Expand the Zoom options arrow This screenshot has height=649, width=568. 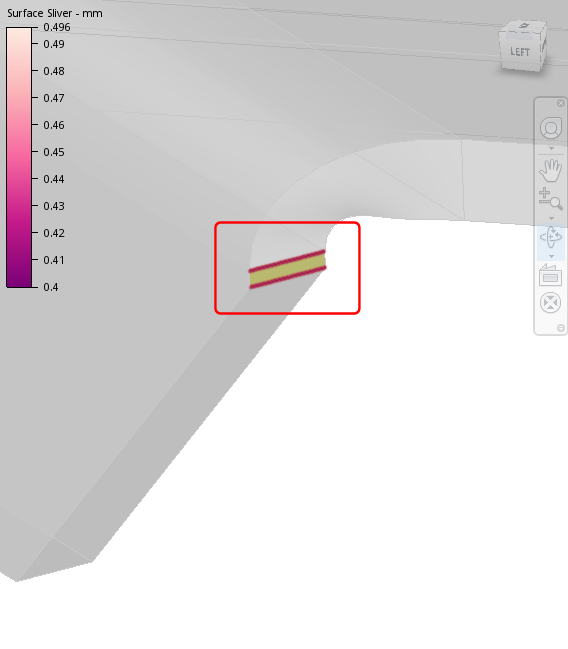[x=551, y=218]
